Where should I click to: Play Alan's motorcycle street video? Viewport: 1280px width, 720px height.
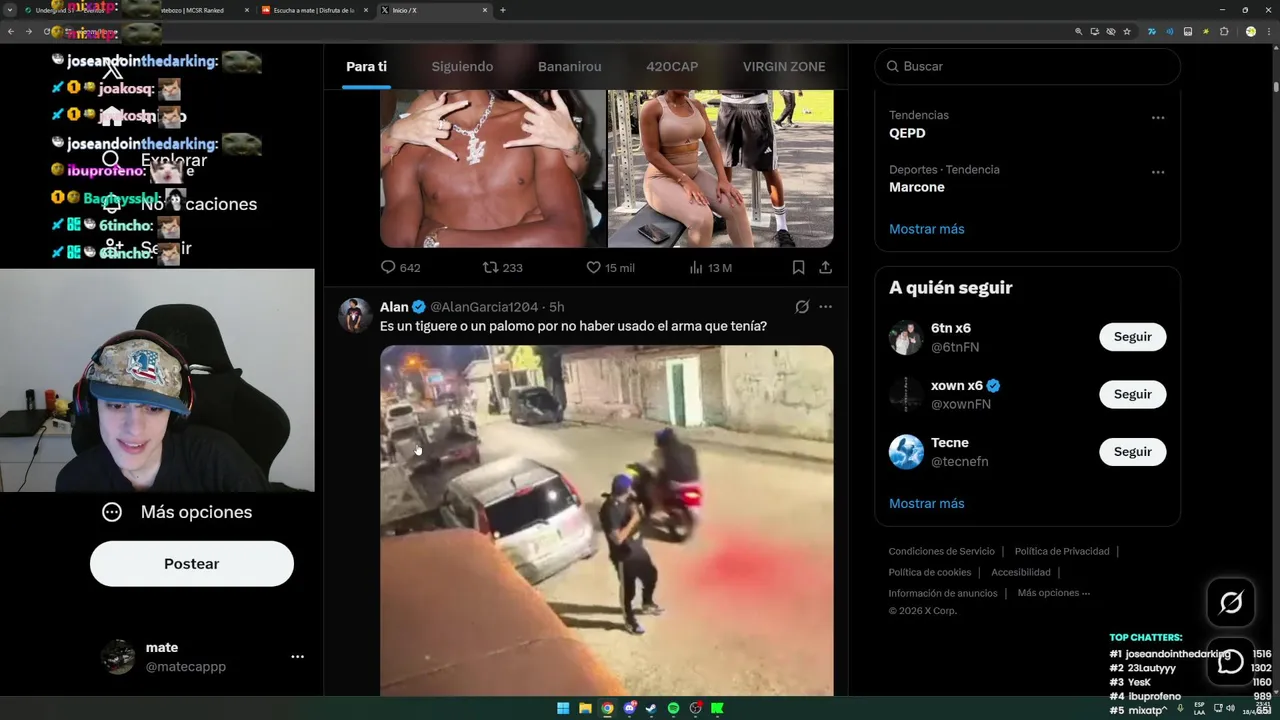tap(606, 520)
